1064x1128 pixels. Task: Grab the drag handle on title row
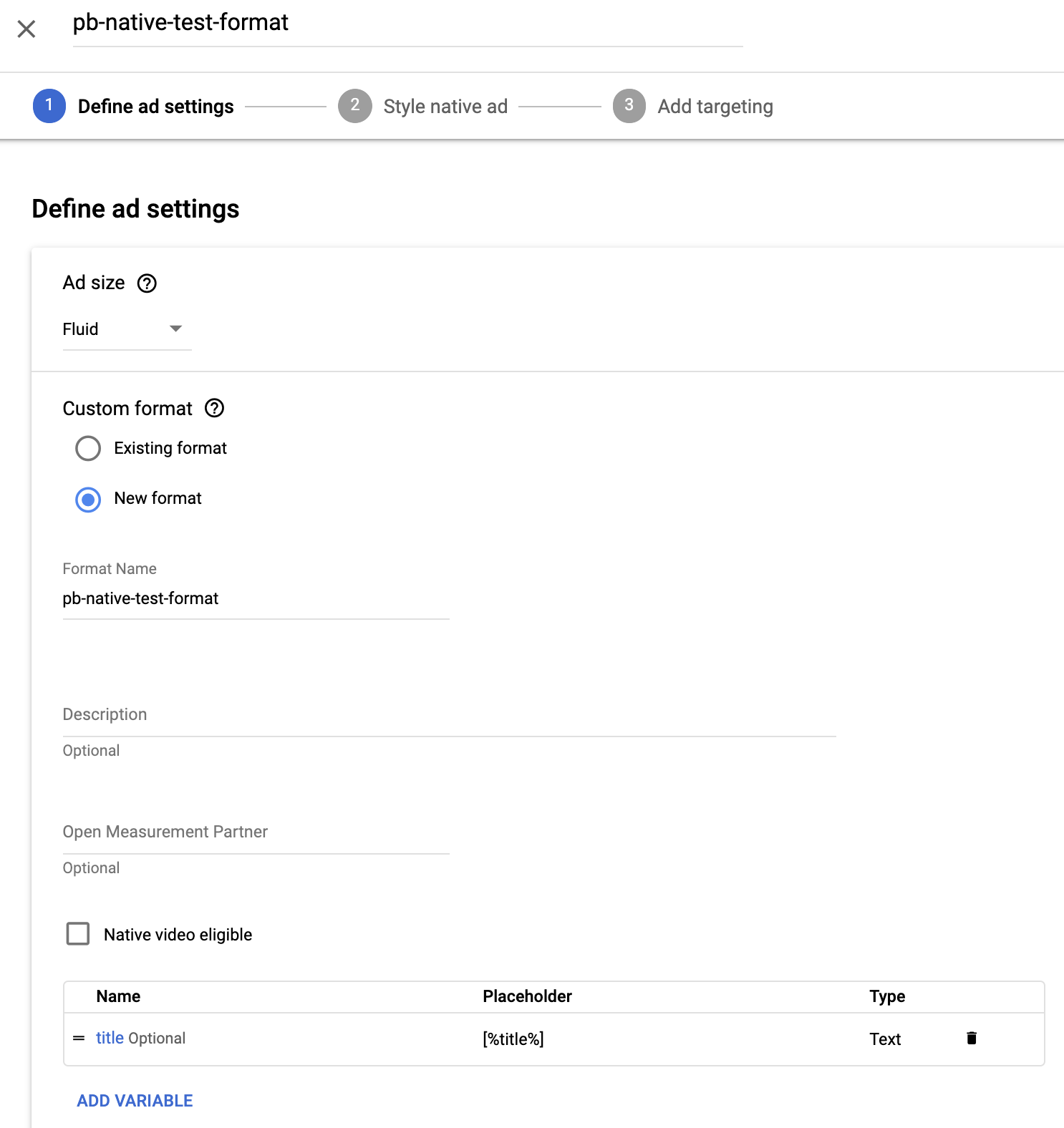[79, 1038]
